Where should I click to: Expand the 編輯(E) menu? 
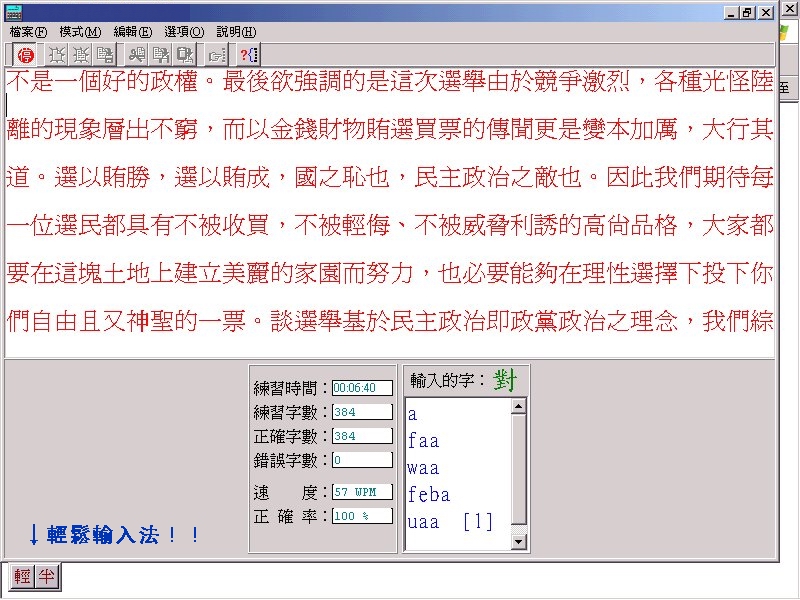(133, 31)
